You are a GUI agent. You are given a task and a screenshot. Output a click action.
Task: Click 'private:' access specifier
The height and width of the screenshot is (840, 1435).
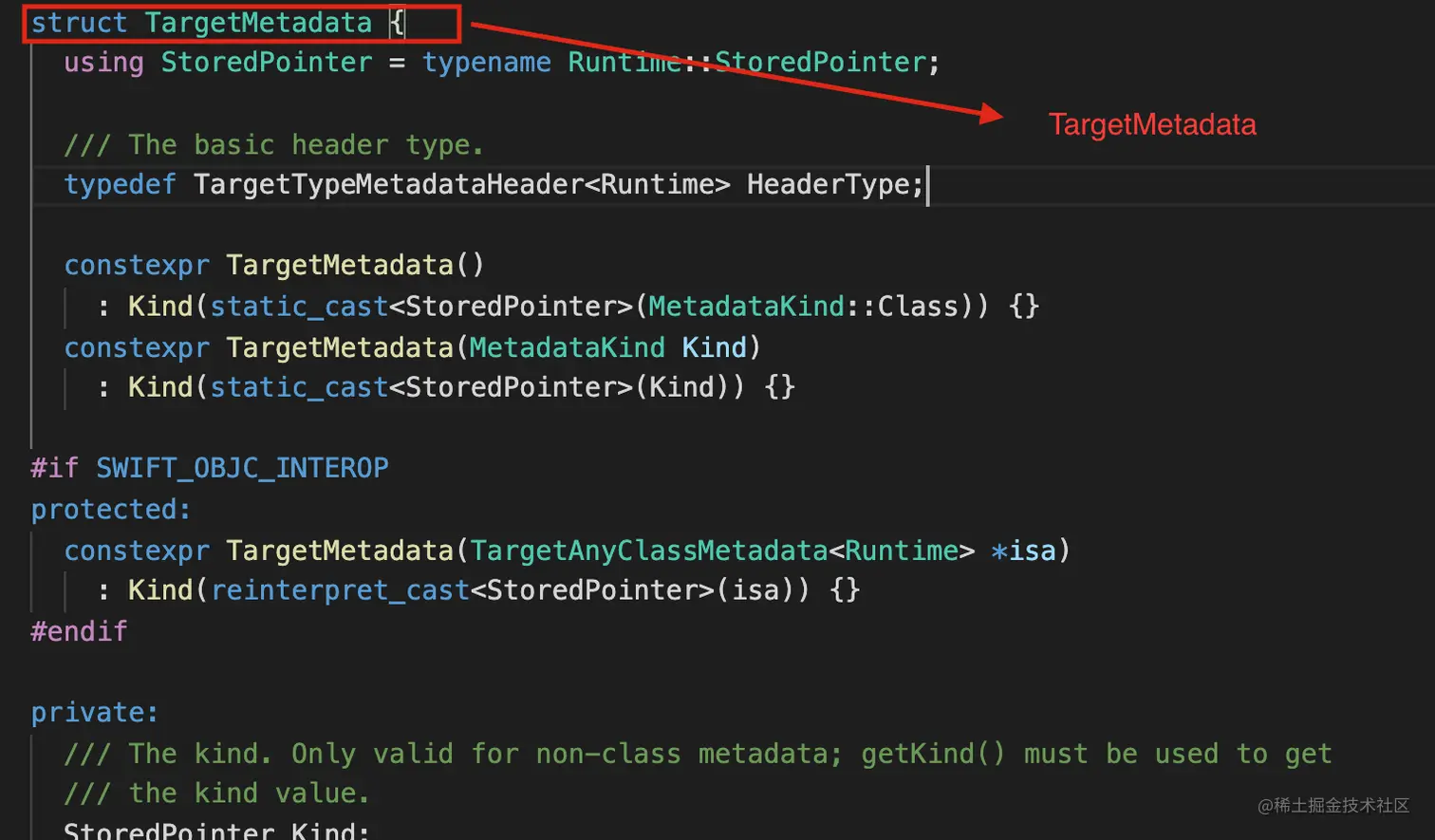(x=95, y=712)
